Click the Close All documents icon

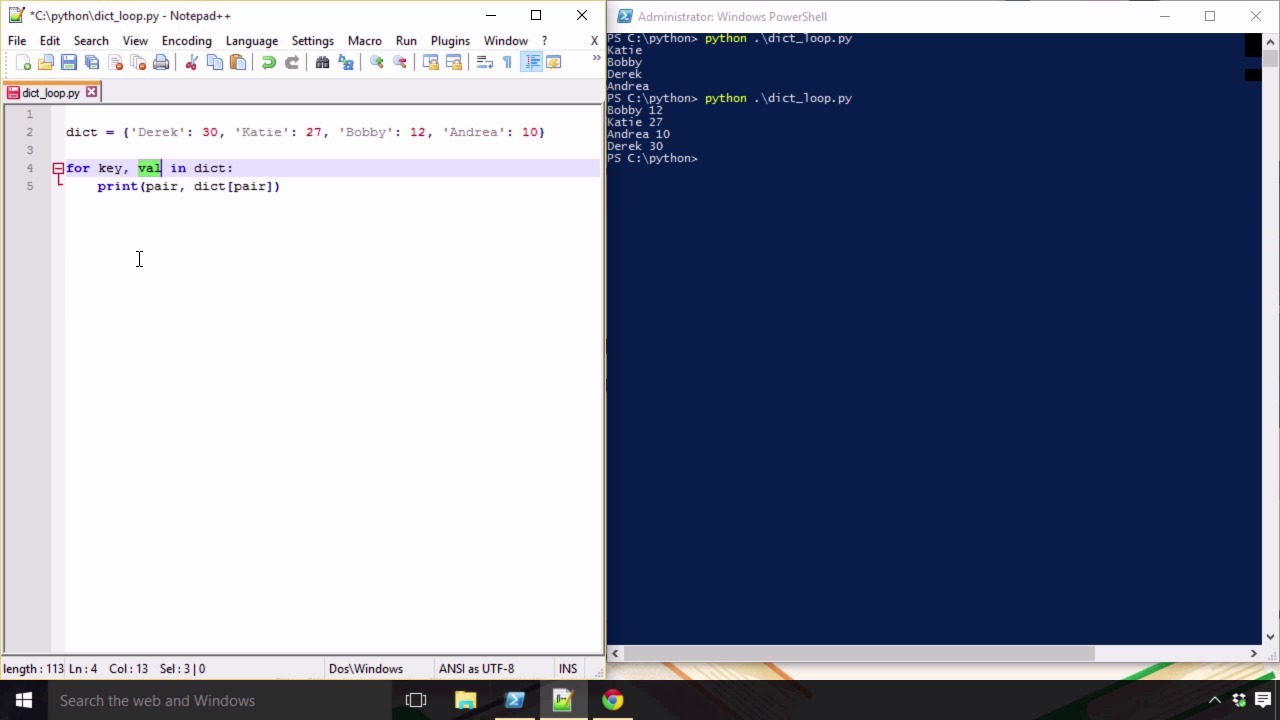pyautogui.click(x=138, y=62)
